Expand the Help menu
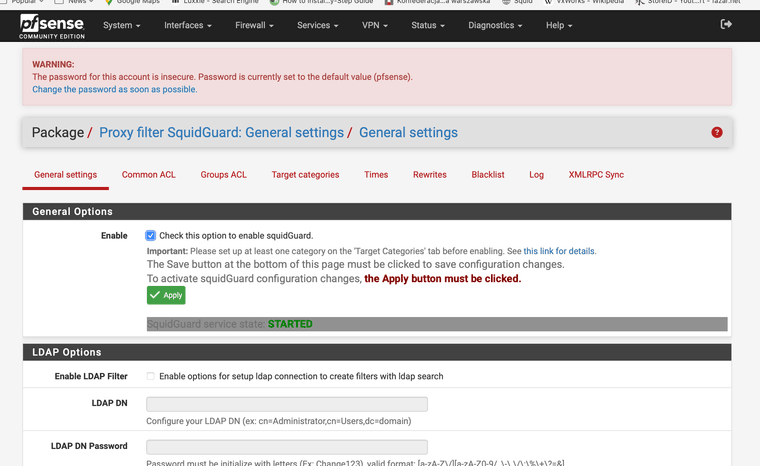The width and height of the screenshot is (760, 466). coord(559,25)
